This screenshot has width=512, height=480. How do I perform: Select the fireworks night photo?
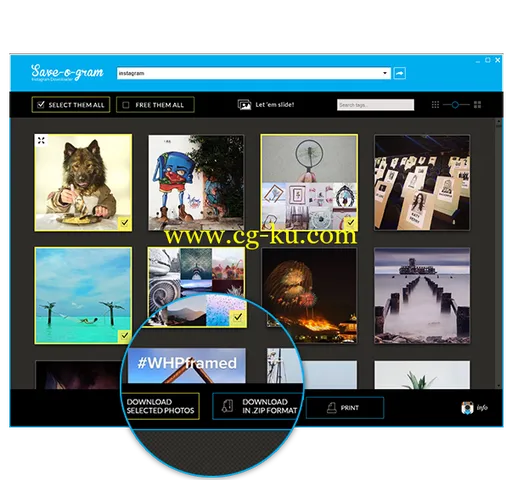point(310,295)
